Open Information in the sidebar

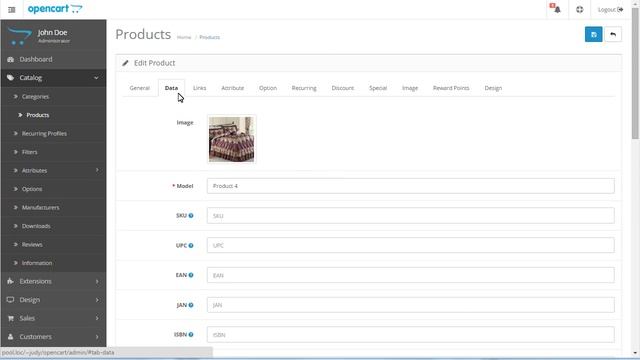tap(37, 263)
